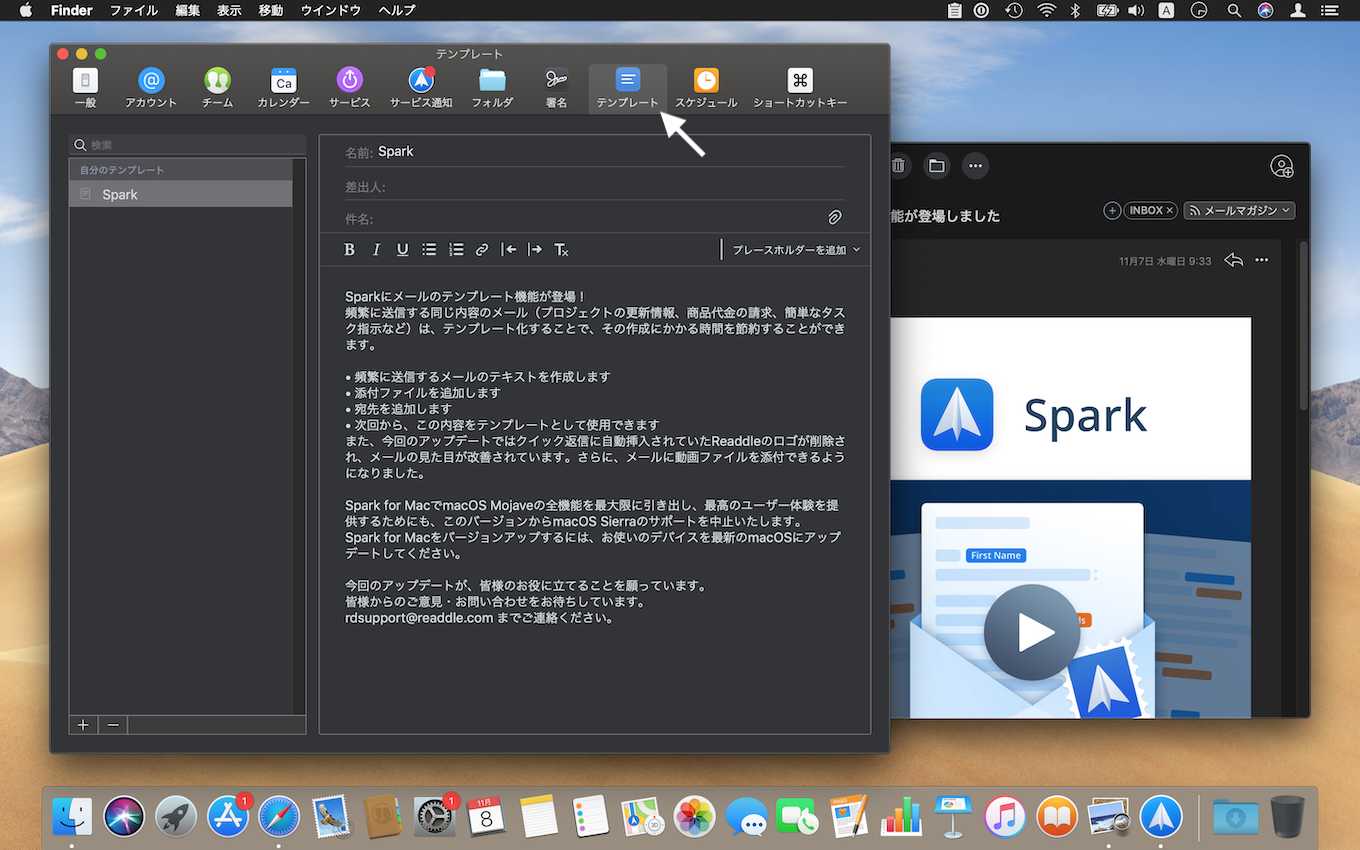The height and width of the screenshot is (850, 1360).
Task: Toggle bold formatting
Action: (x=349, y=250)
